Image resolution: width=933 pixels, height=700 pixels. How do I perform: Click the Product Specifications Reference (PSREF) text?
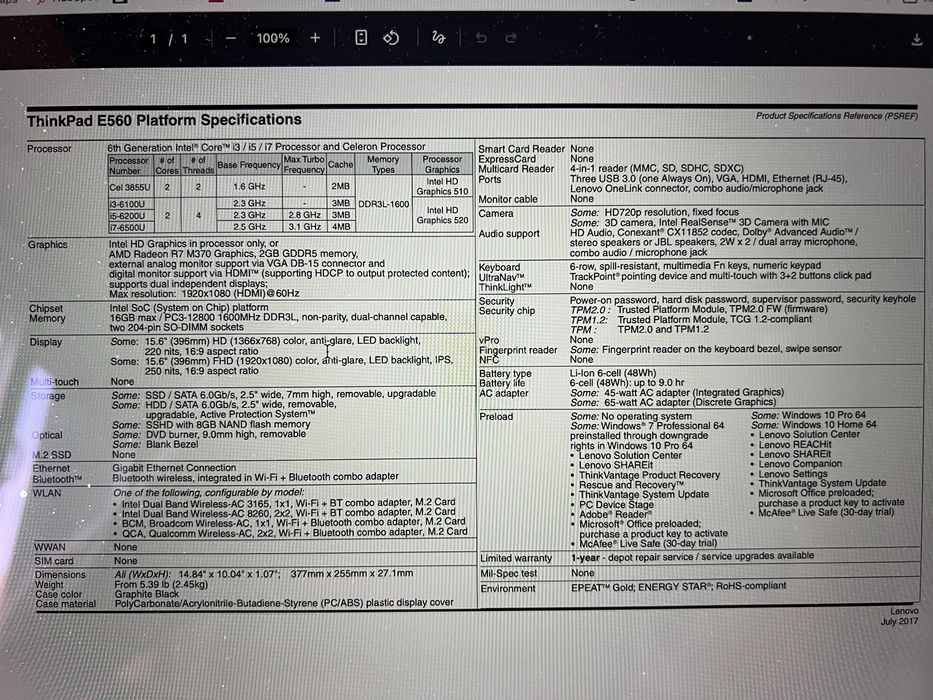[x=837, y=115]
